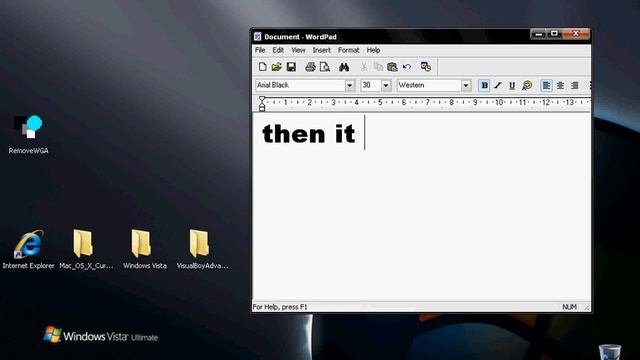Screen dimensions: 640x360
Task: Open Print Preview in WordPad toolbar
Action: pos(325,67)
